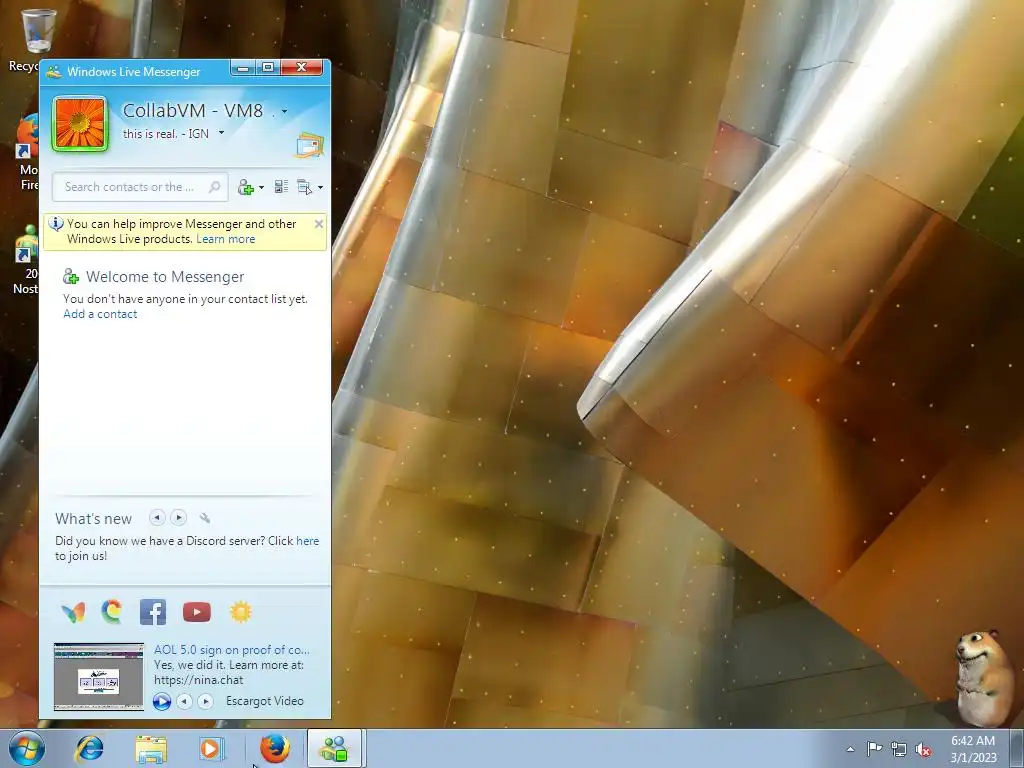Change the contact list layout icon

tap(281, 187)
